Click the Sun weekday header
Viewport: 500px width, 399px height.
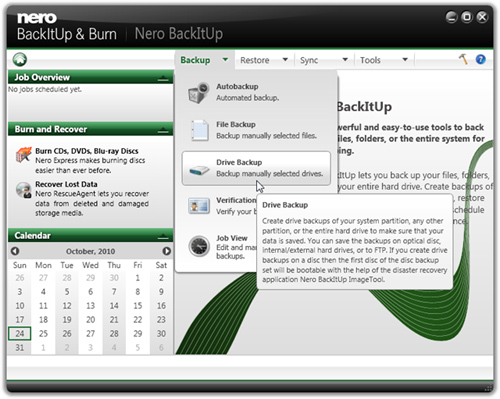coord(20,265)
